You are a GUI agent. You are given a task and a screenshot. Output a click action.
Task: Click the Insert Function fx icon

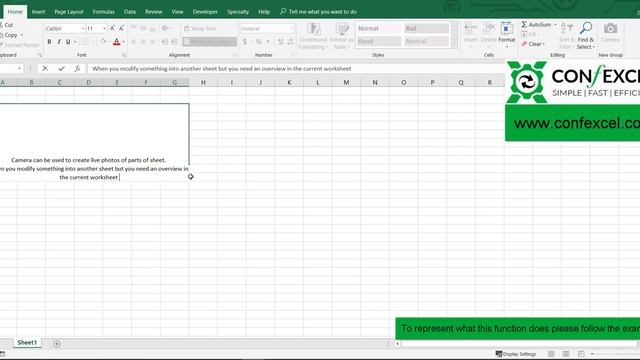click(77, 69)
